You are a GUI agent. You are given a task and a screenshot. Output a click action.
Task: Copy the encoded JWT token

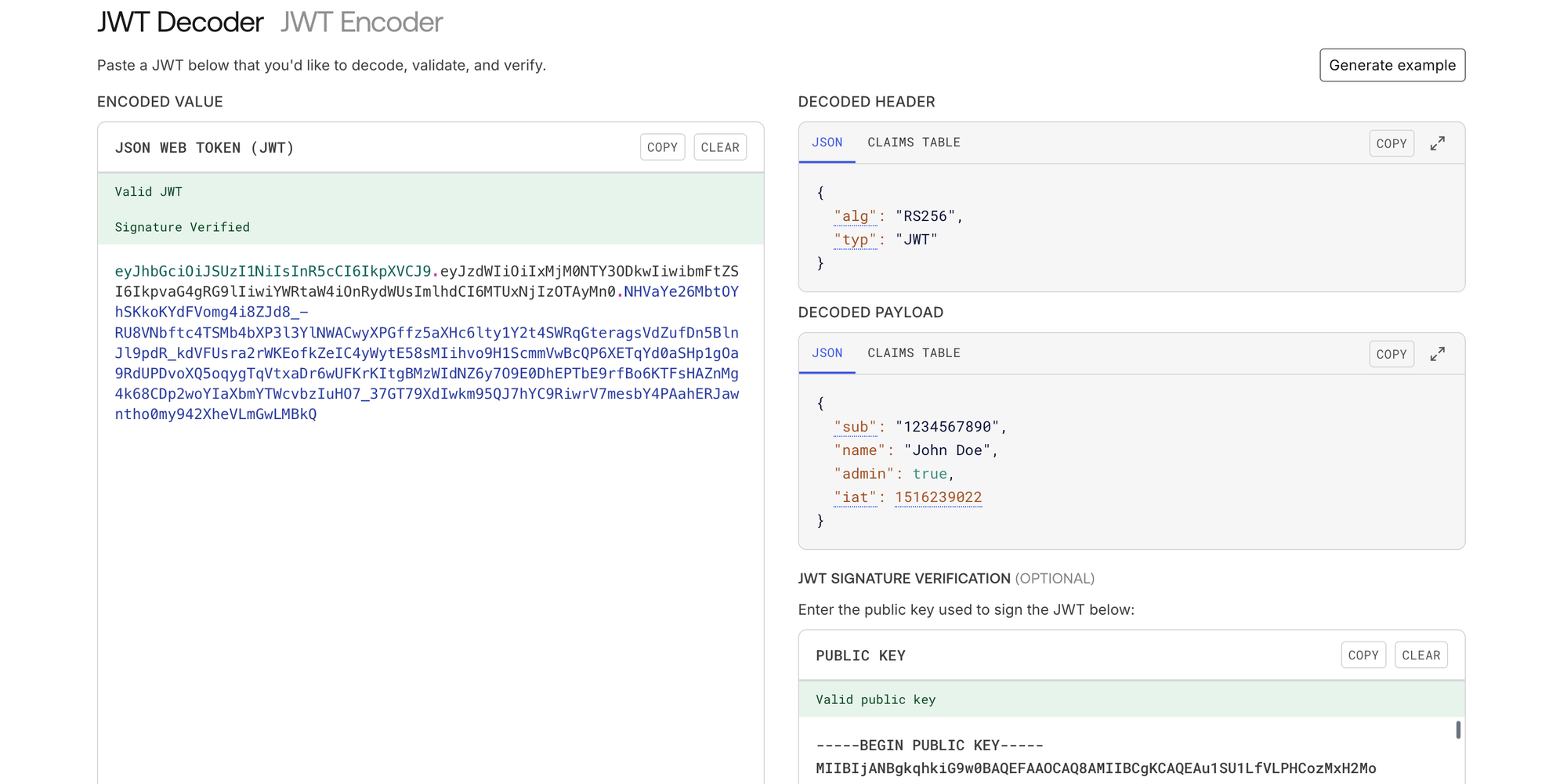(662, 146)
